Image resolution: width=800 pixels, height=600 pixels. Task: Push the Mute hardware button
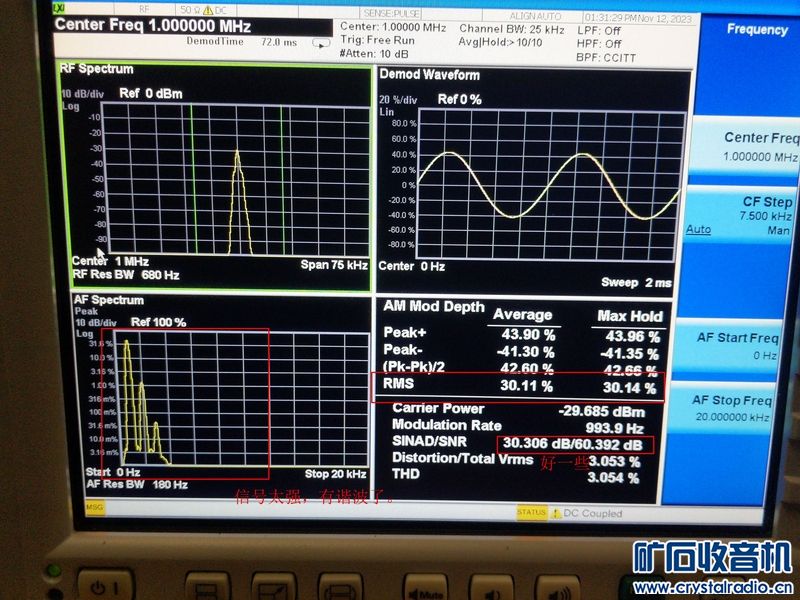(426, 589)
